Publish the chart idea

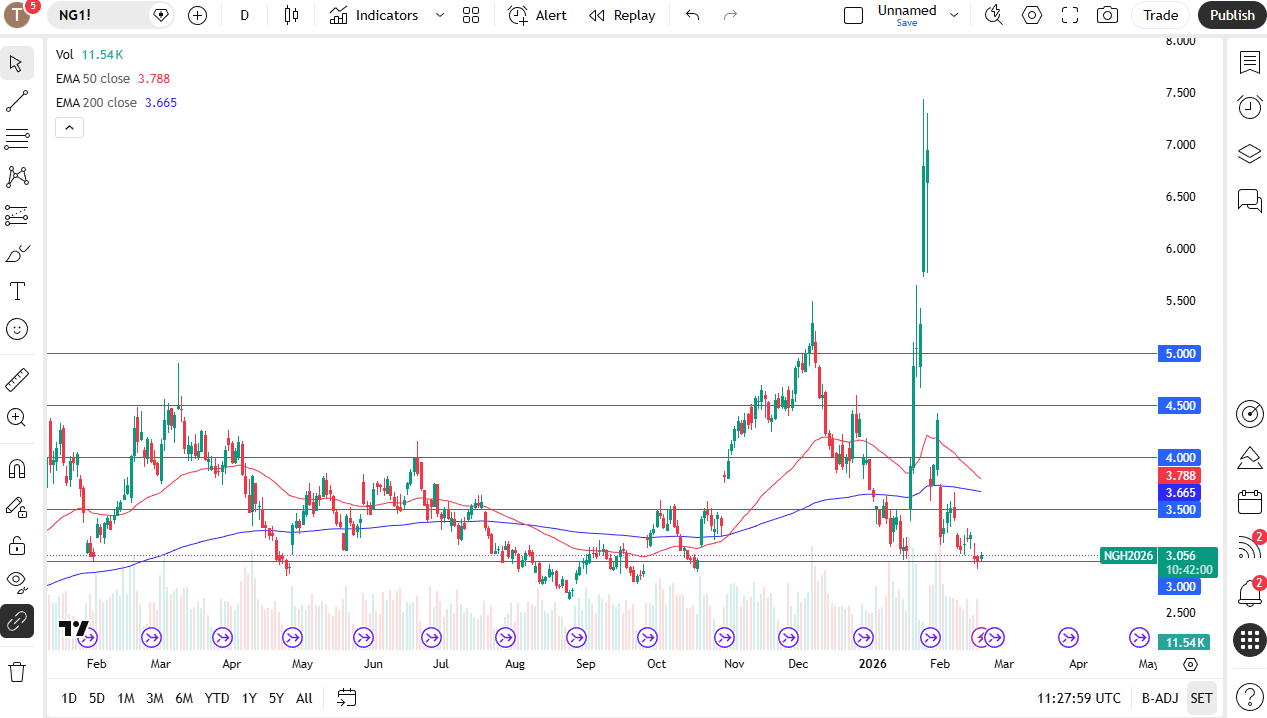pyautogui.click(x=1232, y=15)
